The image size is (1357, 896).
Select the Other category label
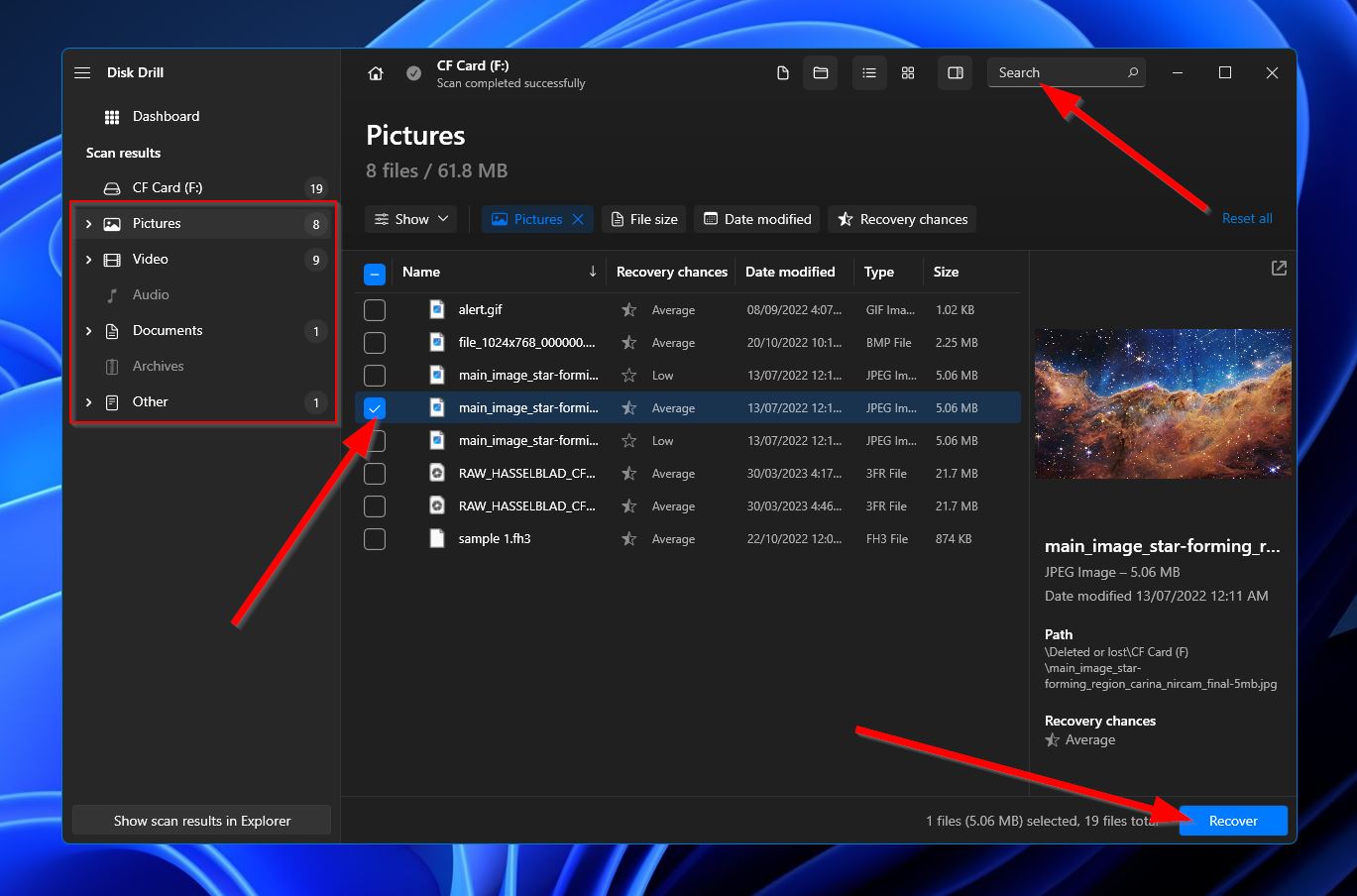[x=150, y=401]
